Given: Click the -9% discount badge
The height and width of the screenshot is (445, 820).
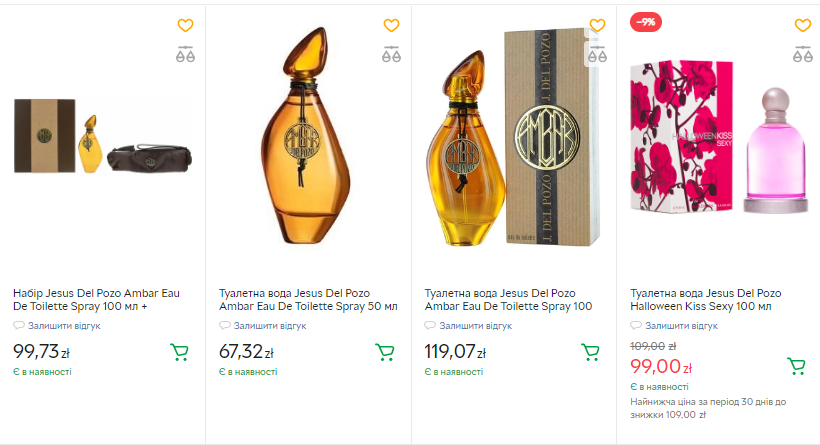Looking at the screenshot, I should pos(645,21).
